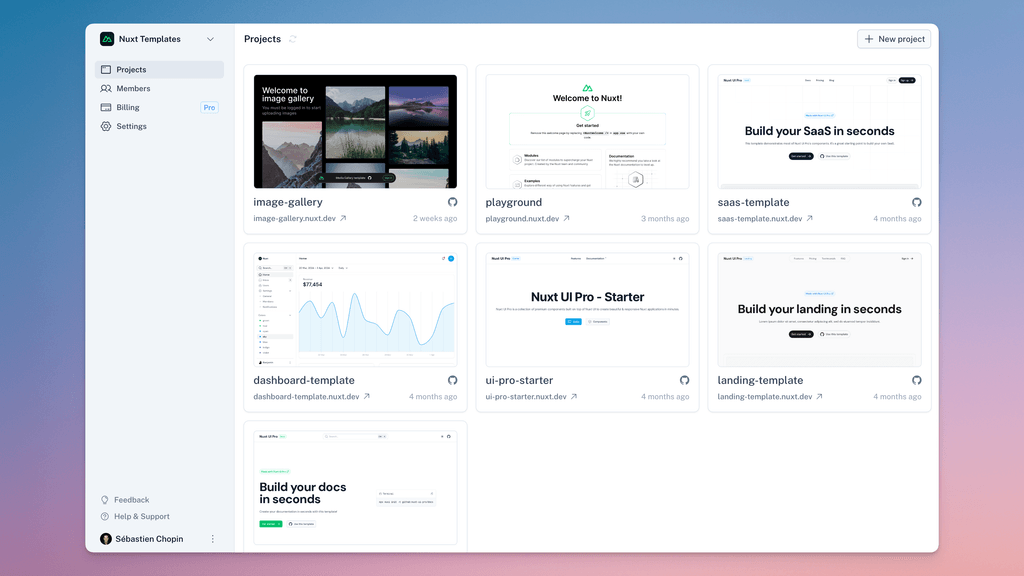Screen dimensions: 1024x576
Task: Click the Settings gear icon
Action: [107, 126]
